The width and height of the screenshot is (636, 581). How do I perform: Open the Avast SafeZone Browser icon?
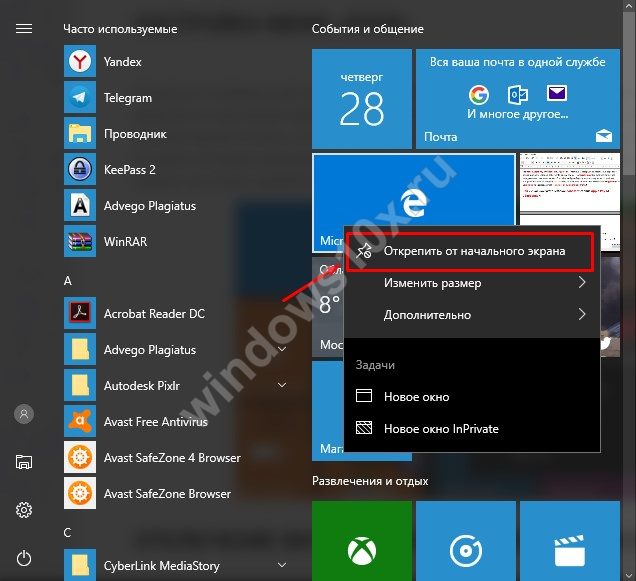(80, 493)
